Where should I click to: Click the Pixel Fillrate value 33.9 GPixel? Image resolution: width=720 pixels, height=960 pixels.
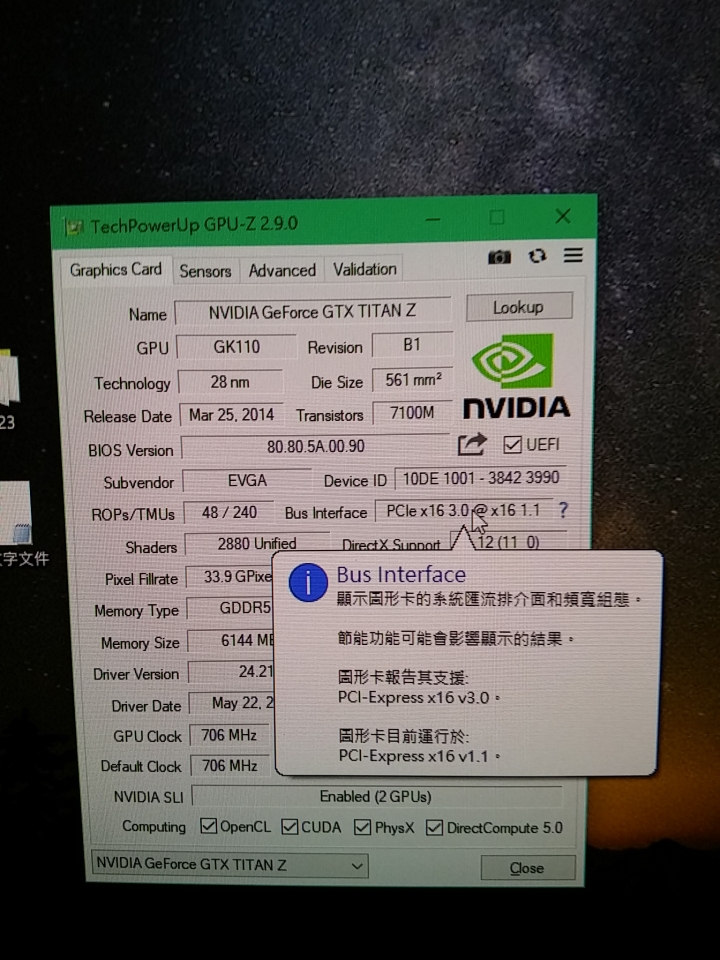click(x=230, y=577)
